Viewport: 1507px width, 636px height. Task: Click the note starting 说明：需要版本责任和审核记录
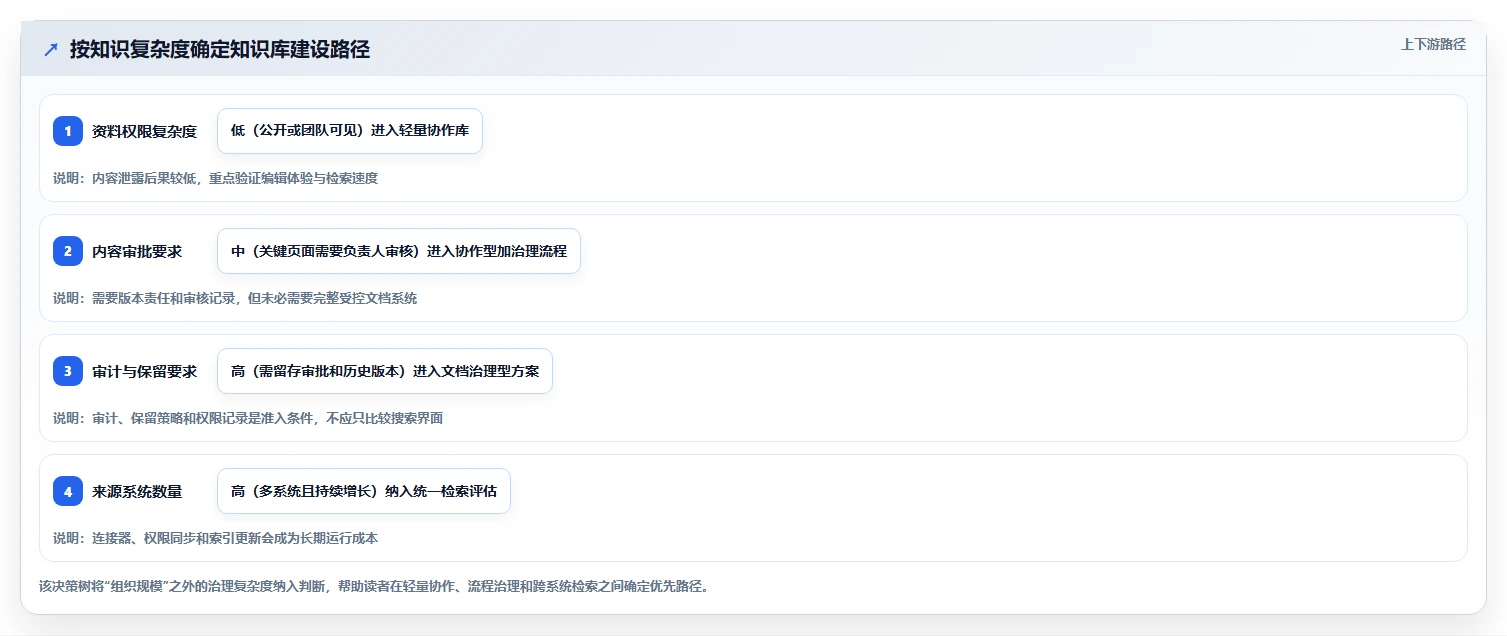(235, 298)
